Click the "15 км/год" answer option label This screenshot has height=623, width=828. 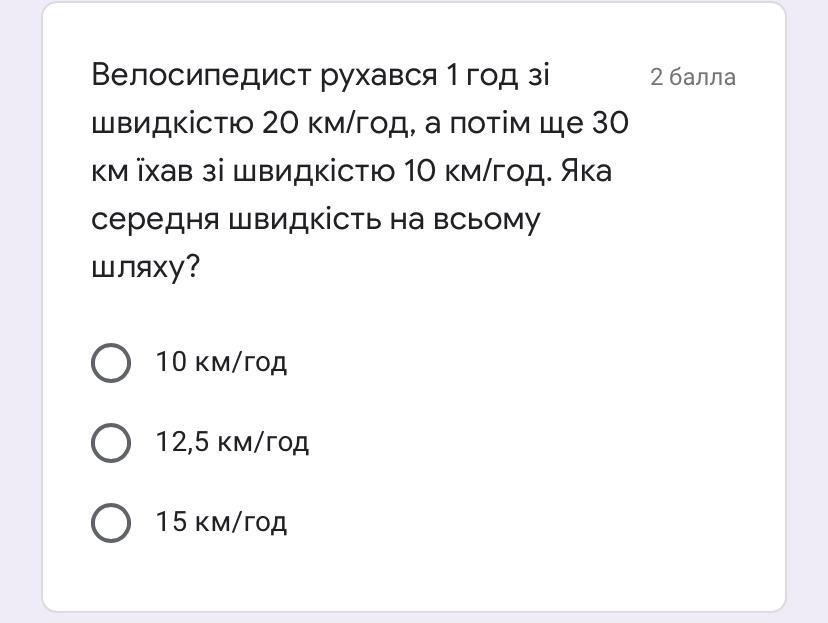(x=221, y=522)
